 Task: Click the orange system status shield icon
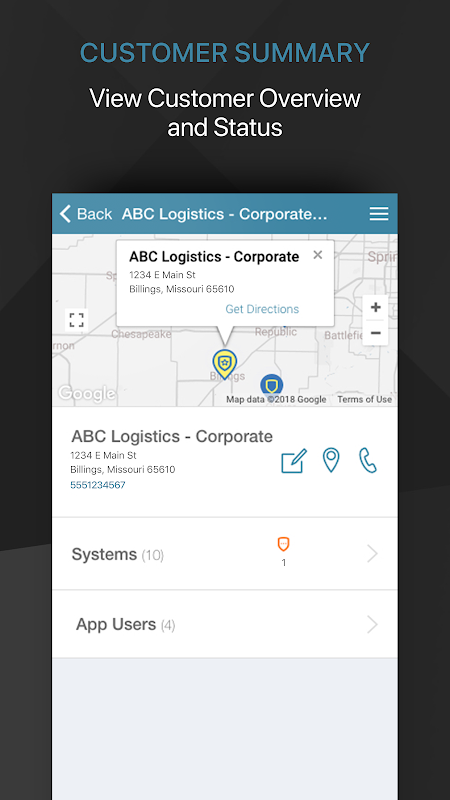[284, 544]
